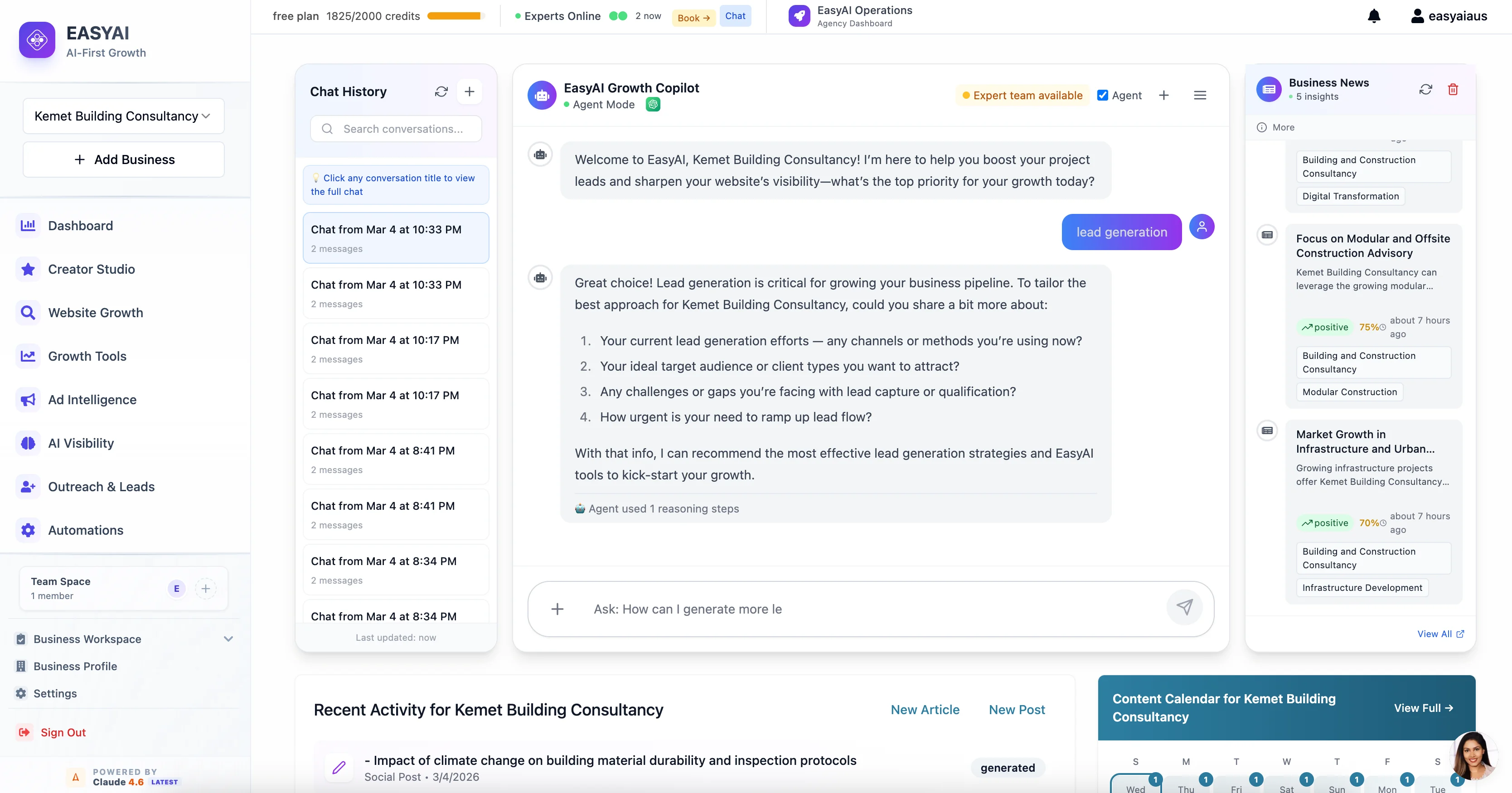This screenshot has height=793, width=1512.
Task: Click the credits usage progress bar
Action: (456, 16)
